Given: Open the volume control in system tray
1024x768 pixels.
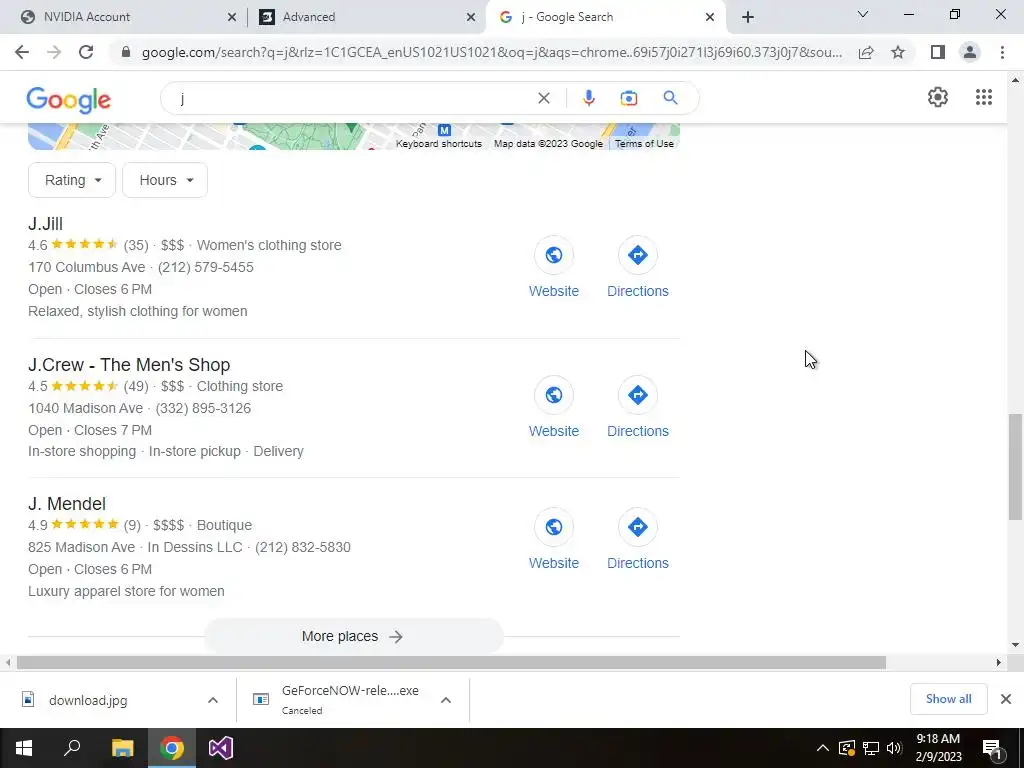Looking at the screenshot, I should [x=894, y=748].
